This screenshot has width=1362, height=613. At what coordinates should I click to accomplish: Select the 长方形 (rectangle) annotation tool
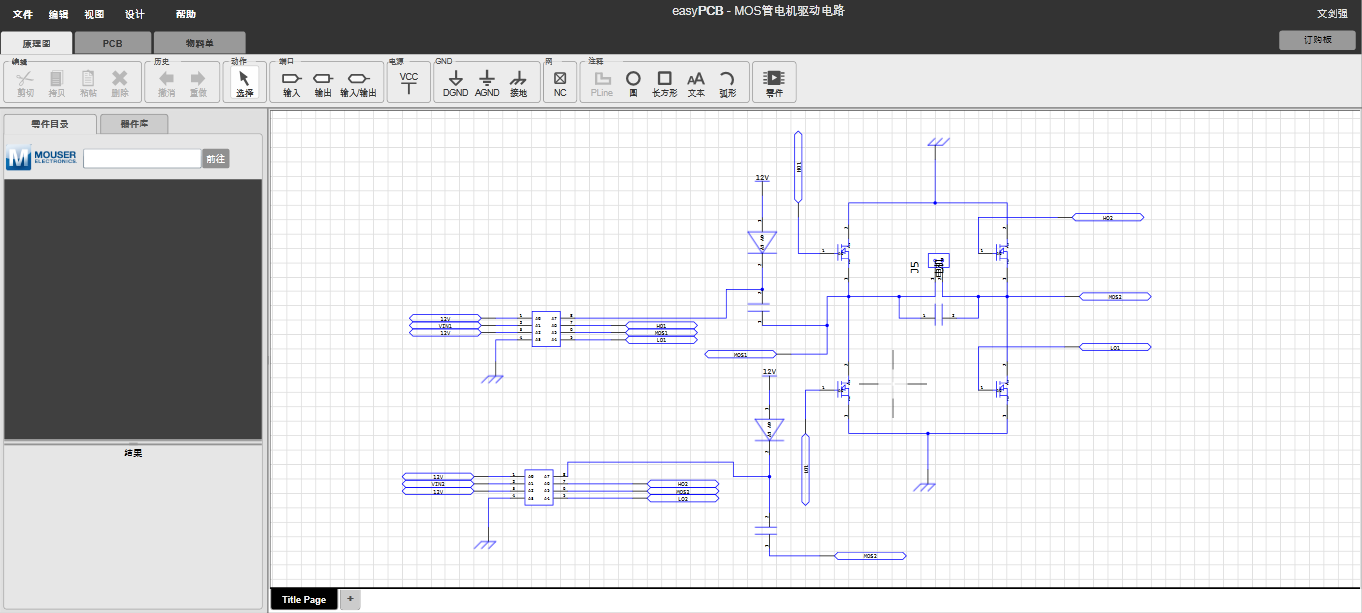[665, 83]
